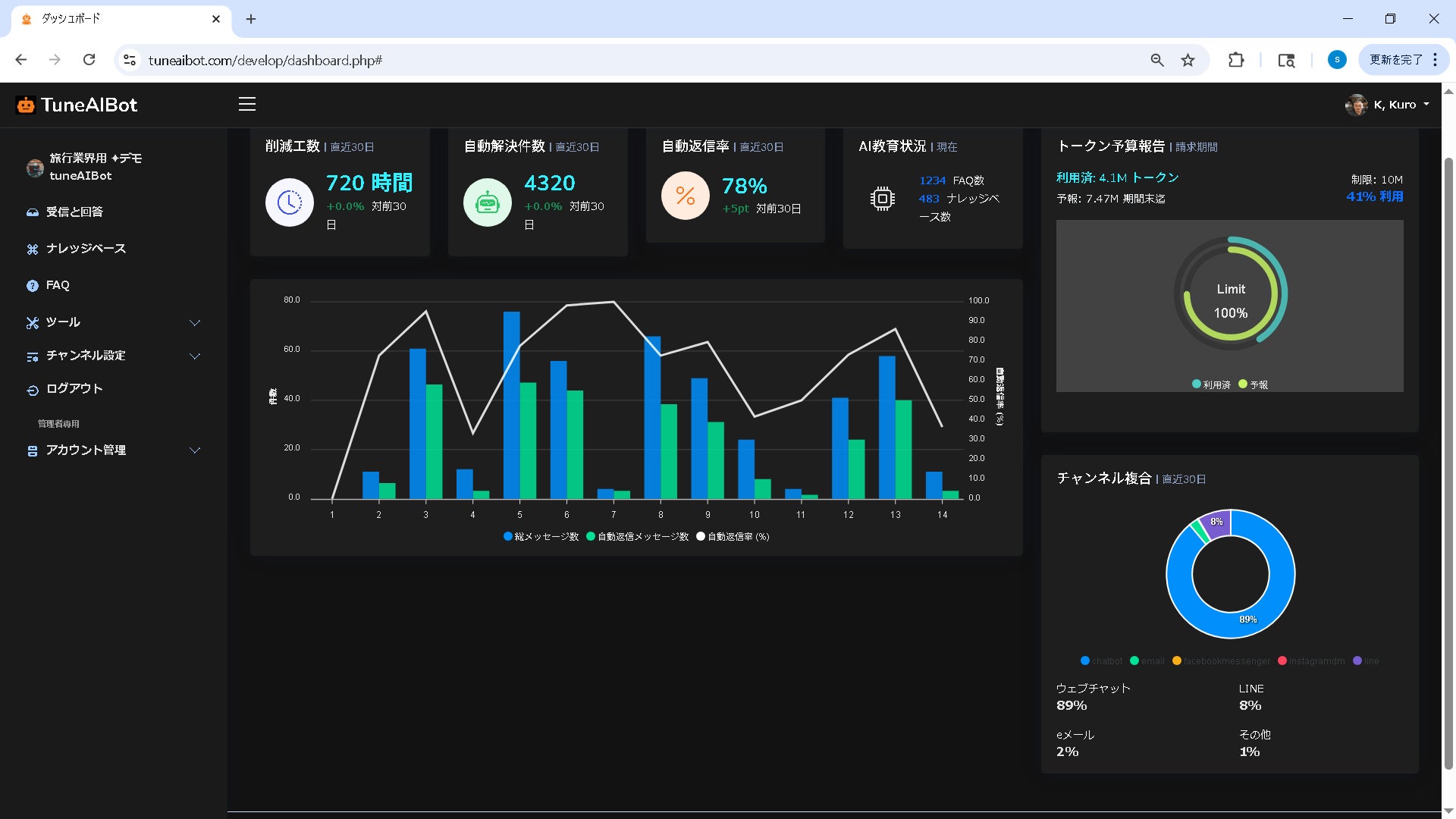
Task: Expand the チャンネル設定 sidebar section
Action: (x=112, y=356)
